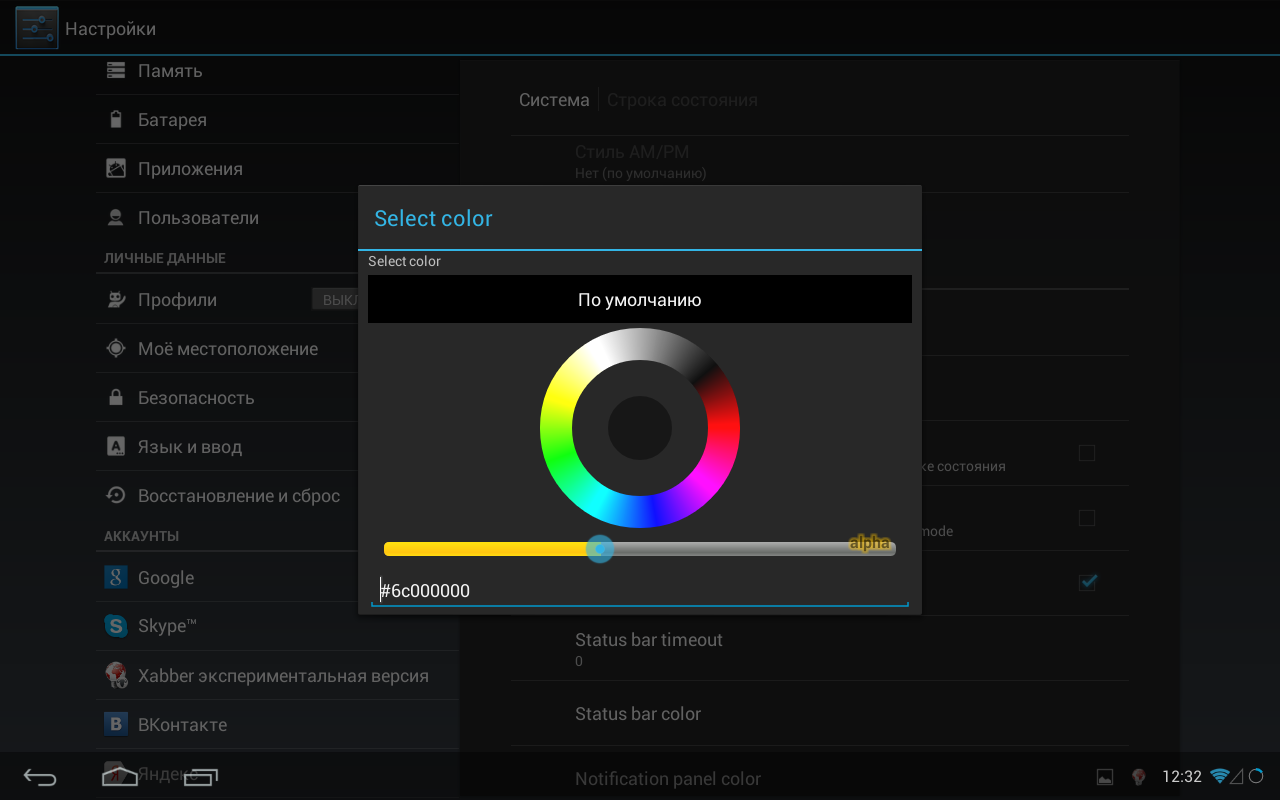The height and width of the screenshot is (800, 1280).
Task: Tap the battery icon next to Батарея
Action: [x=117, y=119]
